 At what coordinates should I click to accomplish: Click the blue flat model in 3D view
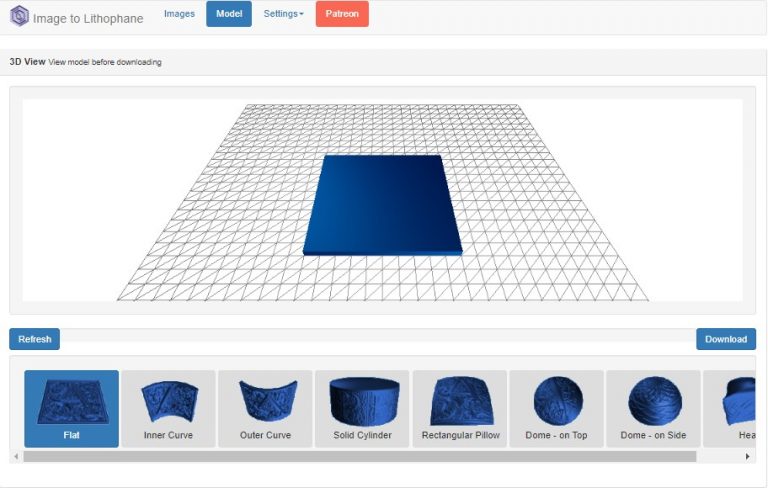[x=383, y=205]
